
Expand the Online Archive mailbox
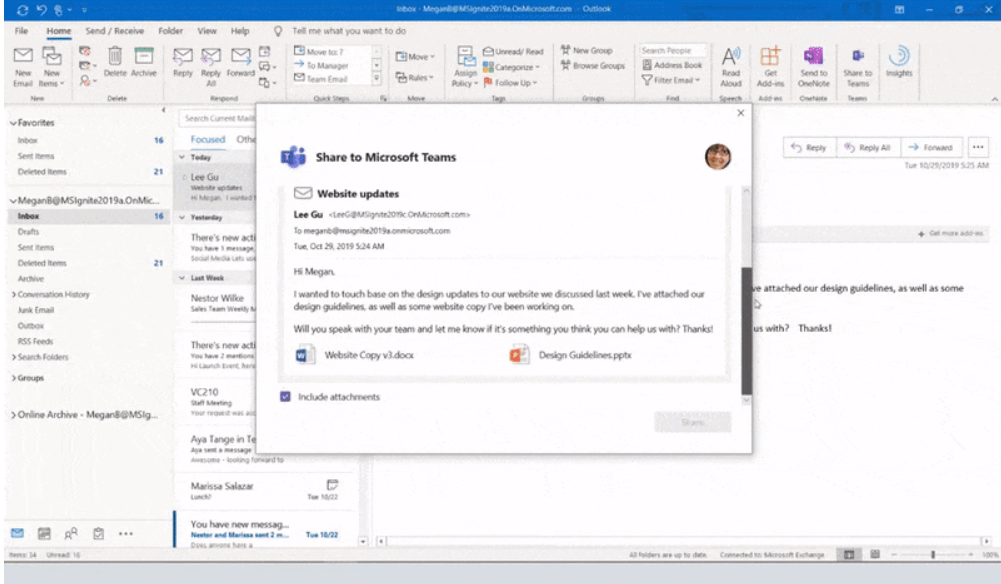click(x=13, y=415)
